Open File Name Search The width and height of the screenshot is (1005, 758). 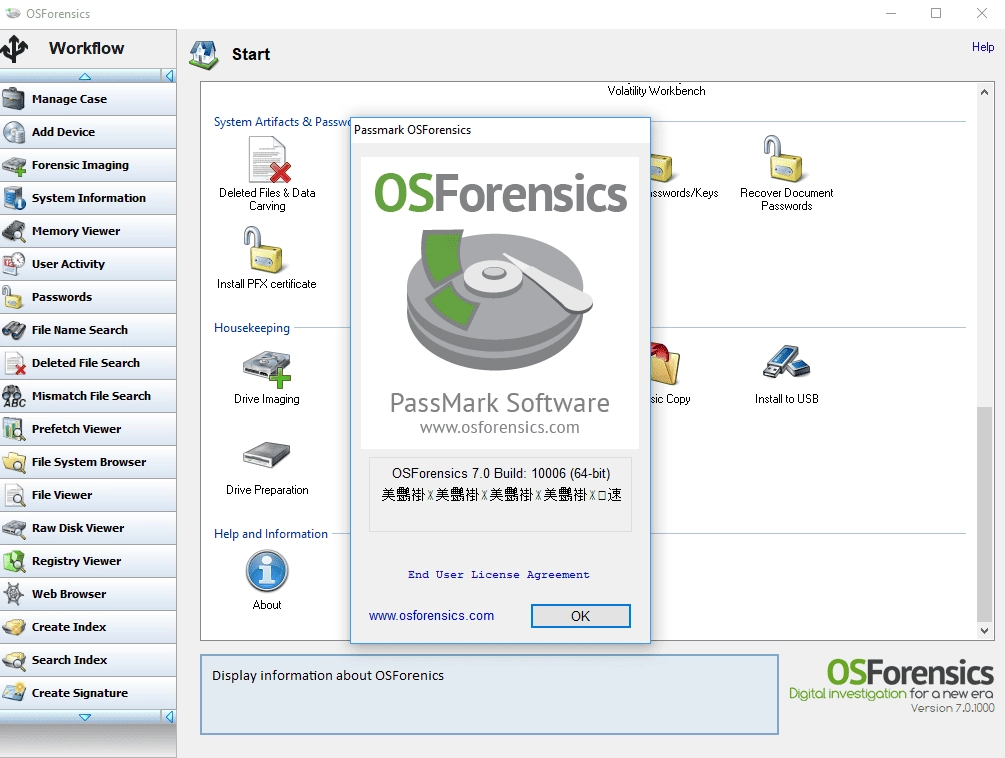88,330
